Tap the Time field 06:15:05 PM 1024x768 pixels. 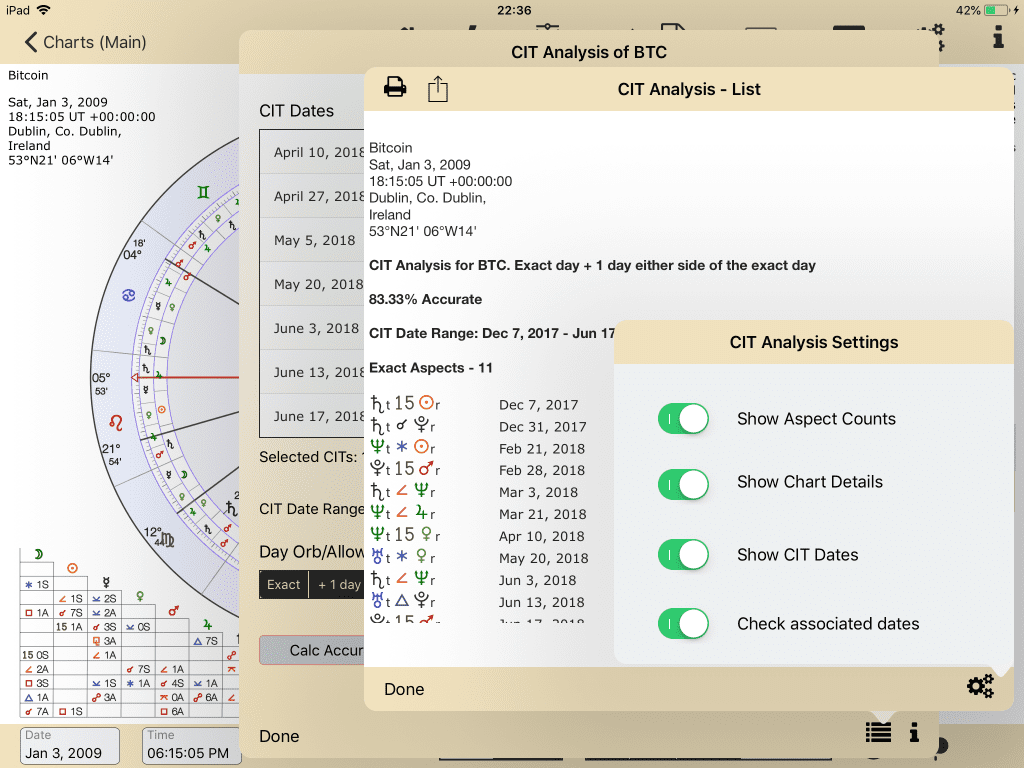click(x=191, y=746)
